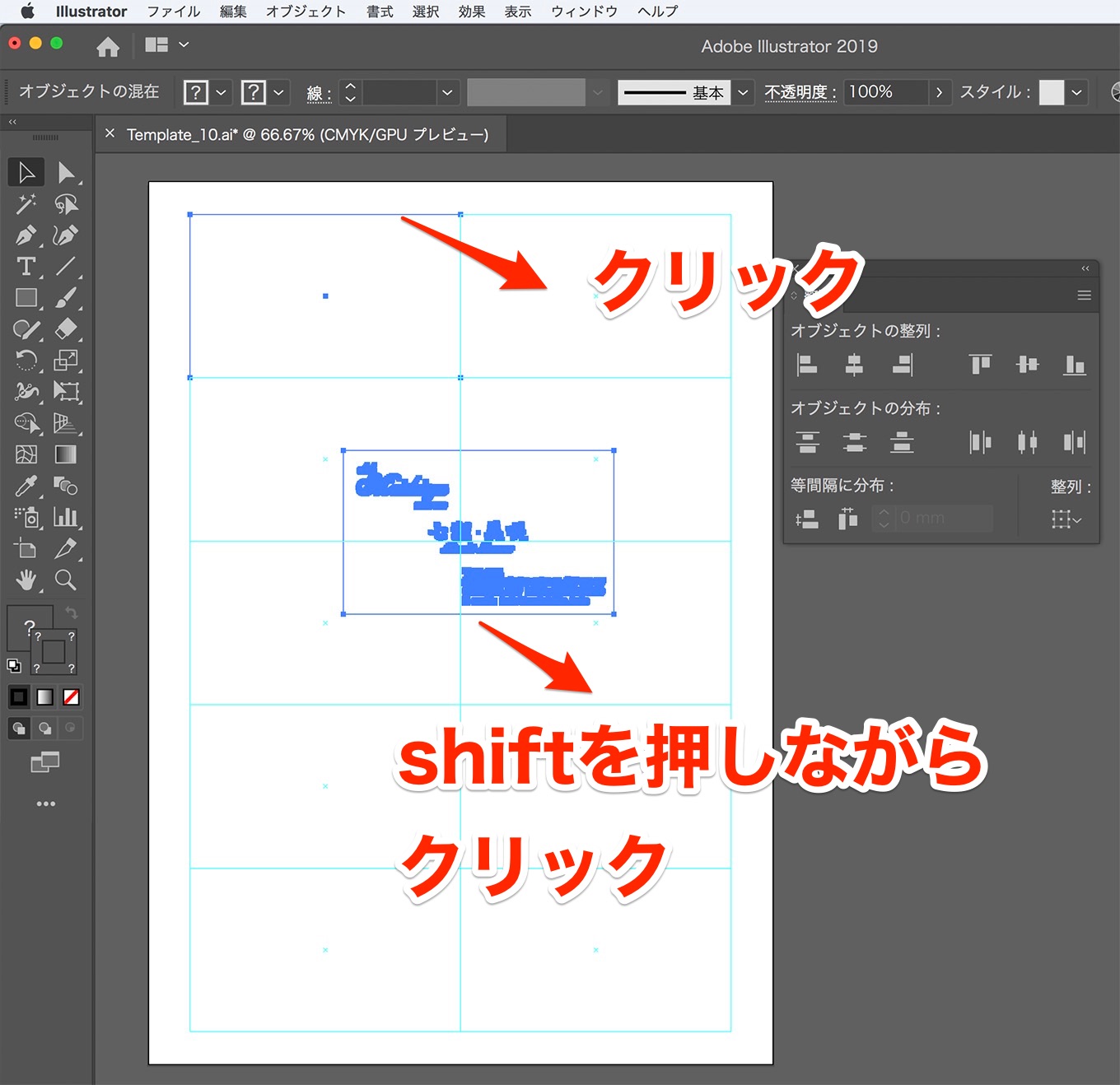Screen dimensions: 1120x1085
Task: Select the Curvature tool
Action: 66,235
